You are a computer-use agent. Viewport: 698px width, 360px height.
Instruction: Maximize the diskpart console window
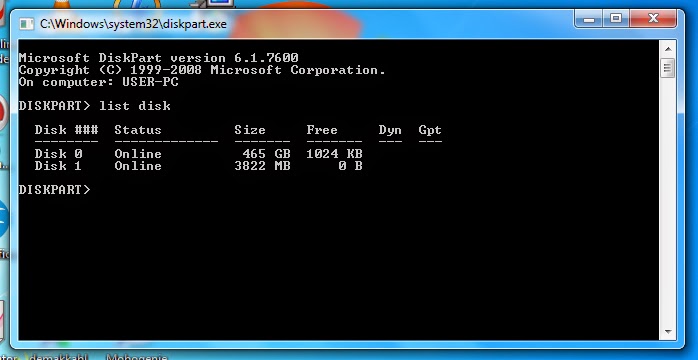pos(616,19)
